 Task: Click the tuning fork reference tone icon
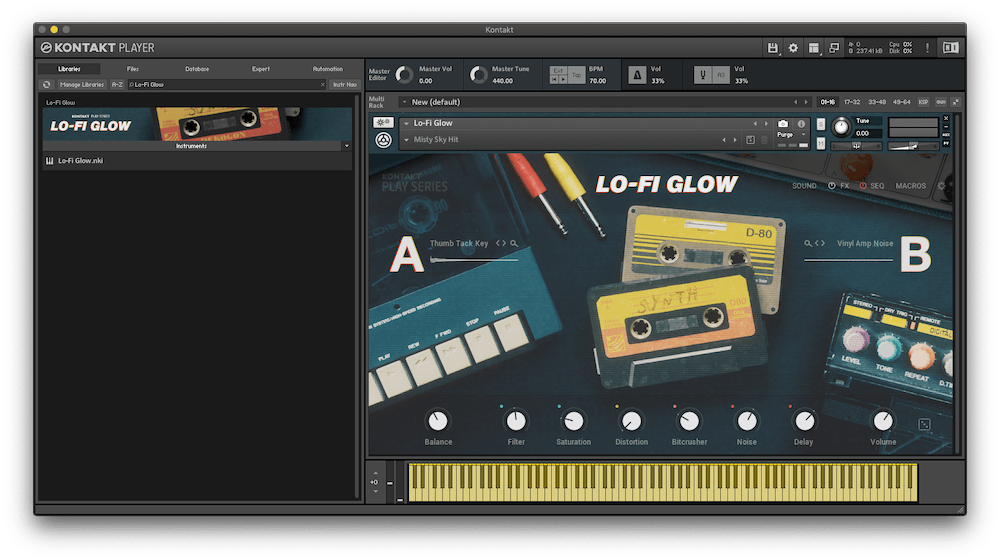(x=703, y=75)
